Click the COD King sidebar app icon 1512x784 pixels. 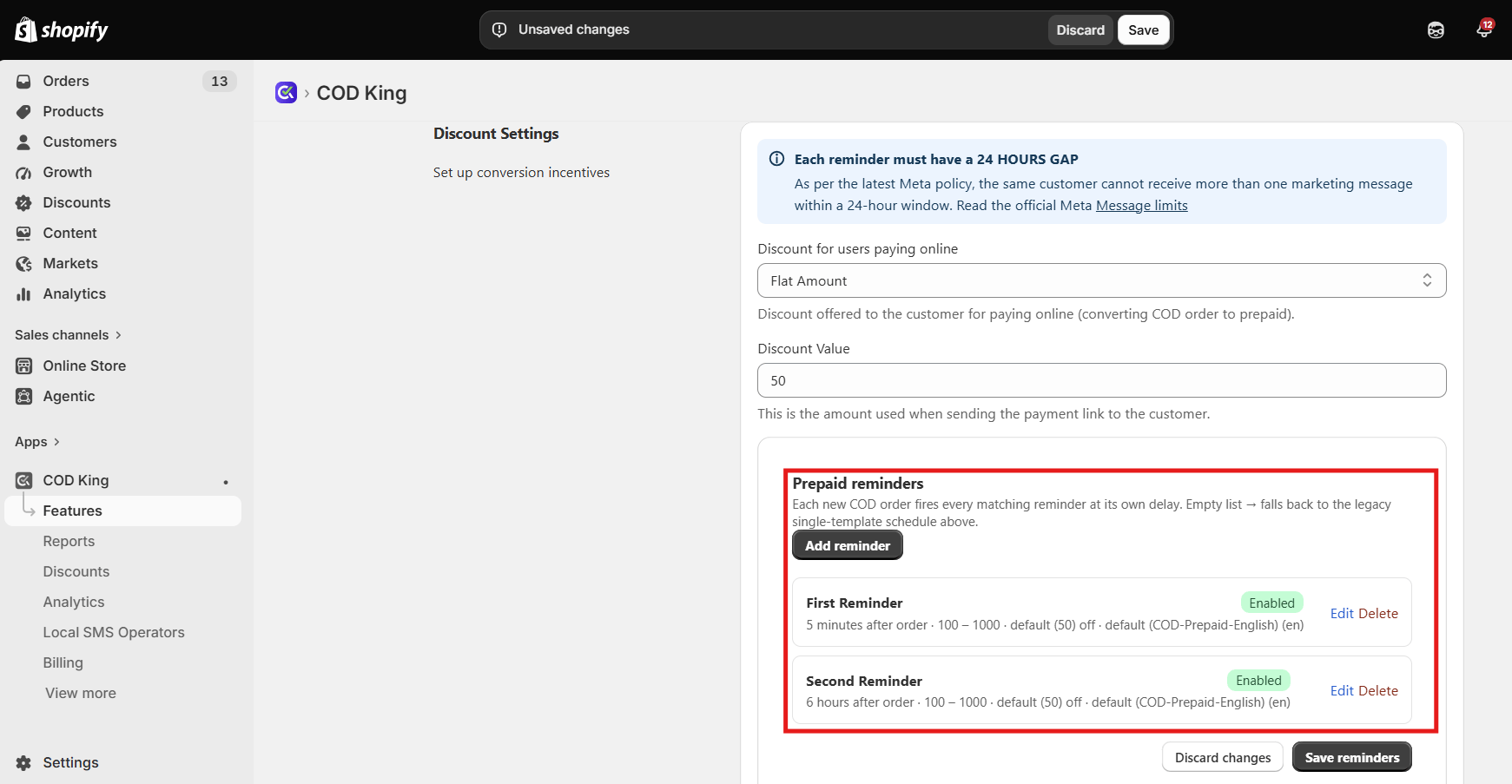pyautogui.click(x=23, y=480)
